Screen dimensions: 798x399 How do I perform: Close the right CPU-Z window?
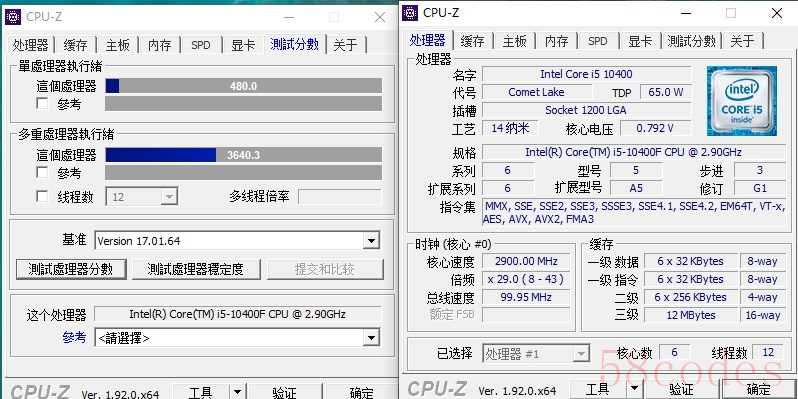pyautogui.click(x=777, y=14)
